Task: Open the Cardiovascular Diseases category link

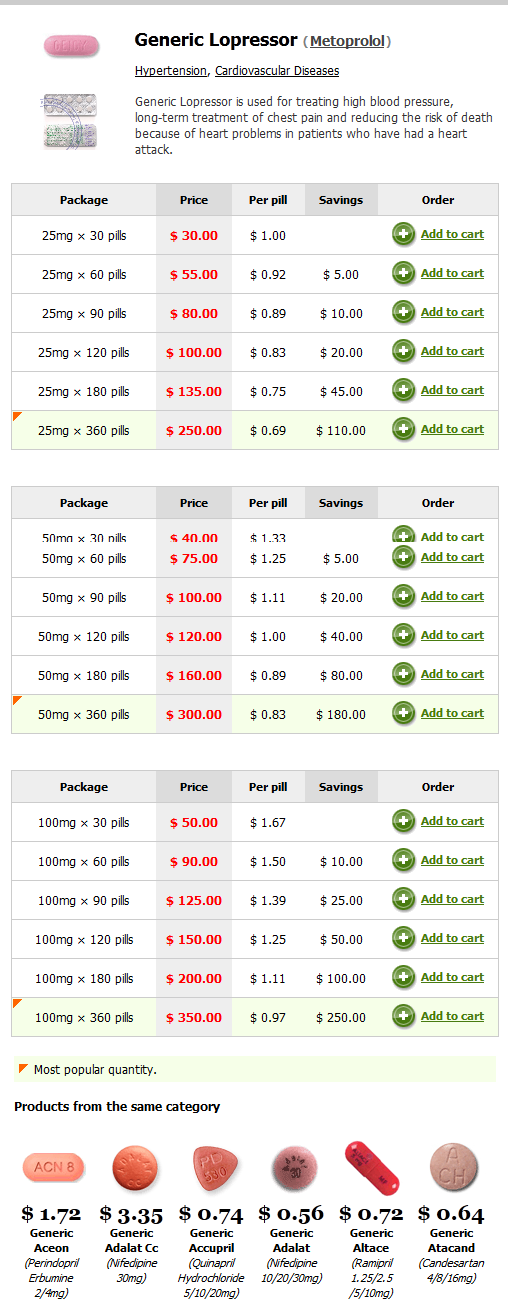Action: point(277,71)
